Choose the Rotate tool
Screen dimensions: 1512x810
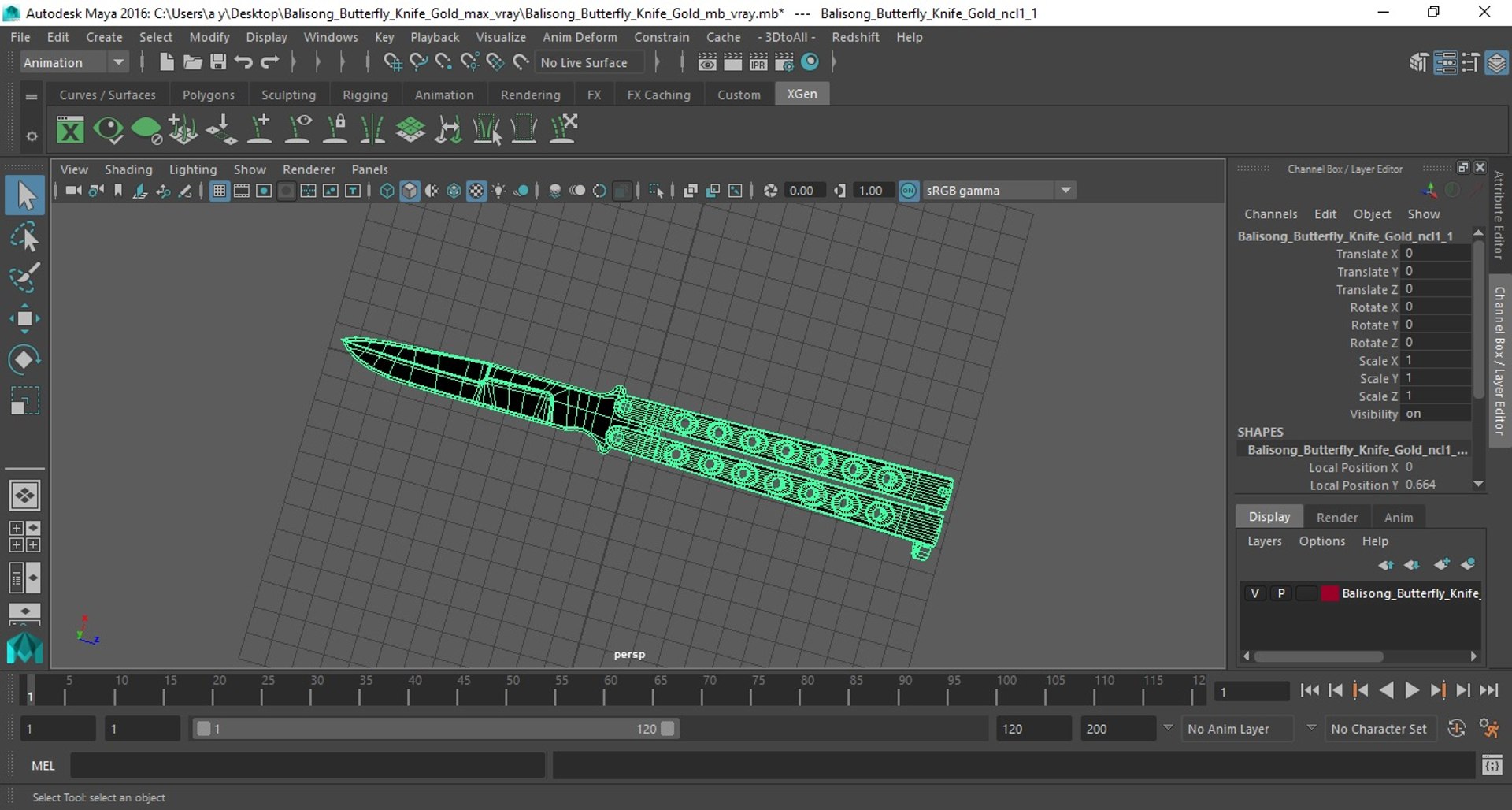coord(24,359)
